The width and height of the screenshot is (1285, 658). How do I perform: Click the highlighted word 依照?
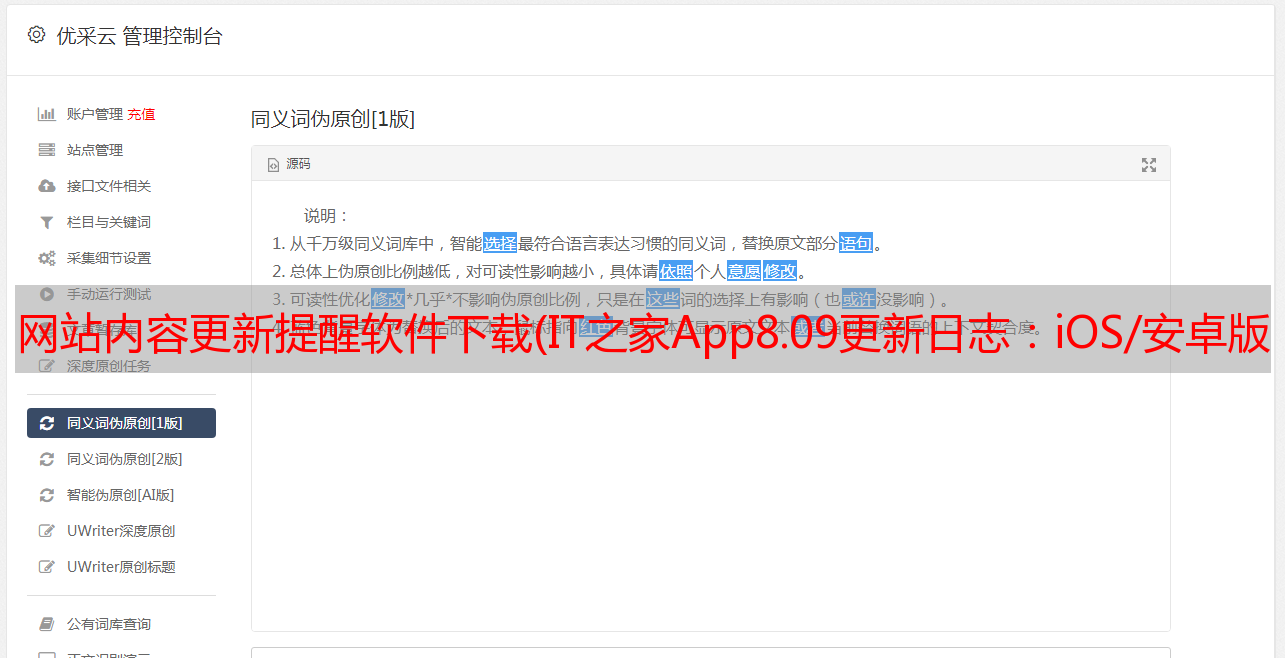click(x=676, y=271)
